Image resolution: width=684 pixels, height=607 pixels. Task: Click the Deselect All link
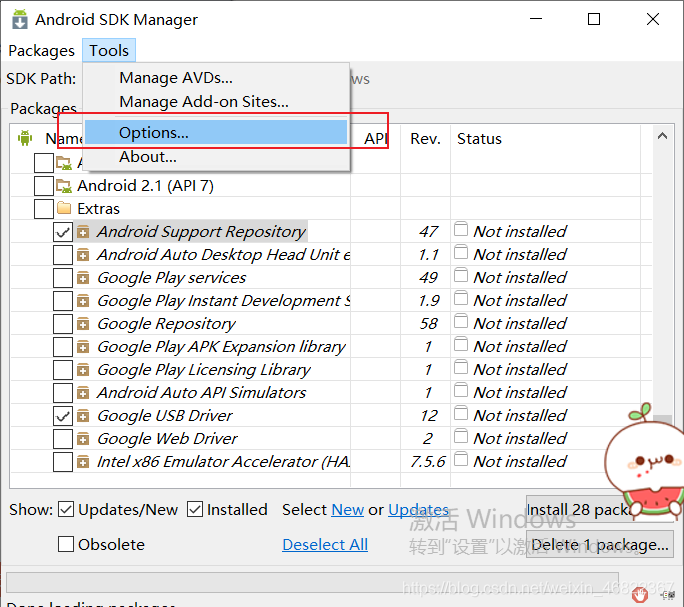point(325,545)
